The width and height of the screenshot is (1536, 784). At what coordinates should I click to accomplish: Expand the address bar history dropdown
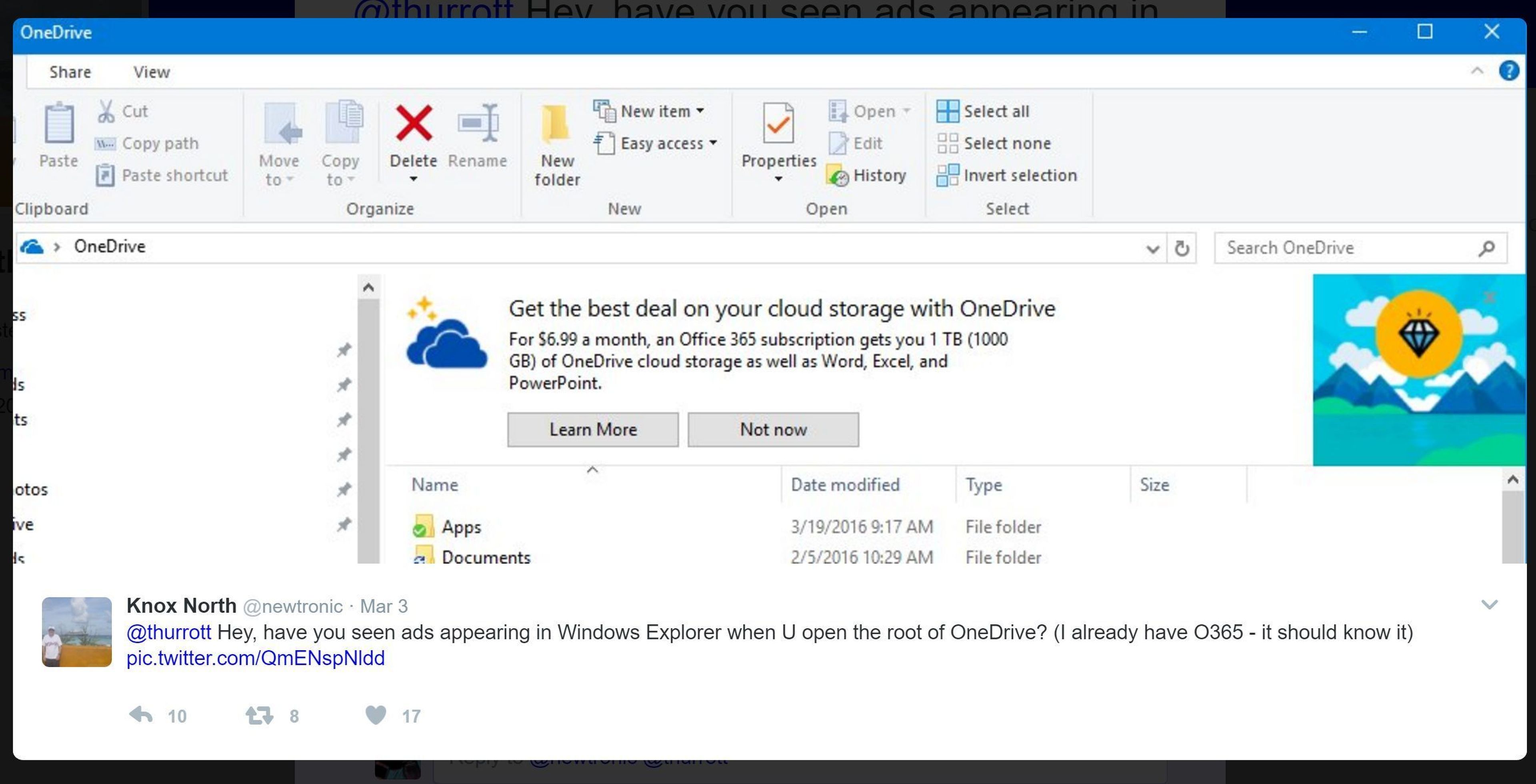(x=1152, y=249)
